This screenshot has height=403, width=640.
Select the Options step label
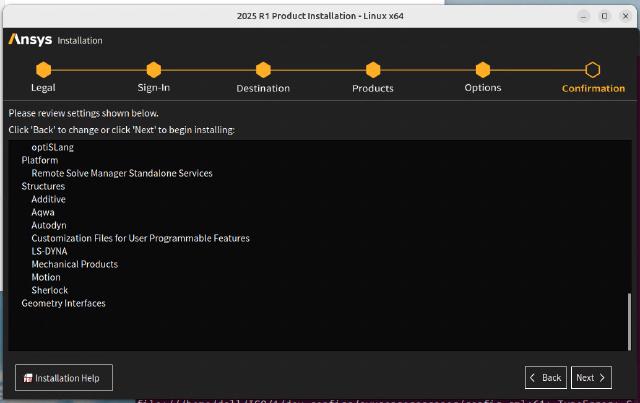[483, 88]
